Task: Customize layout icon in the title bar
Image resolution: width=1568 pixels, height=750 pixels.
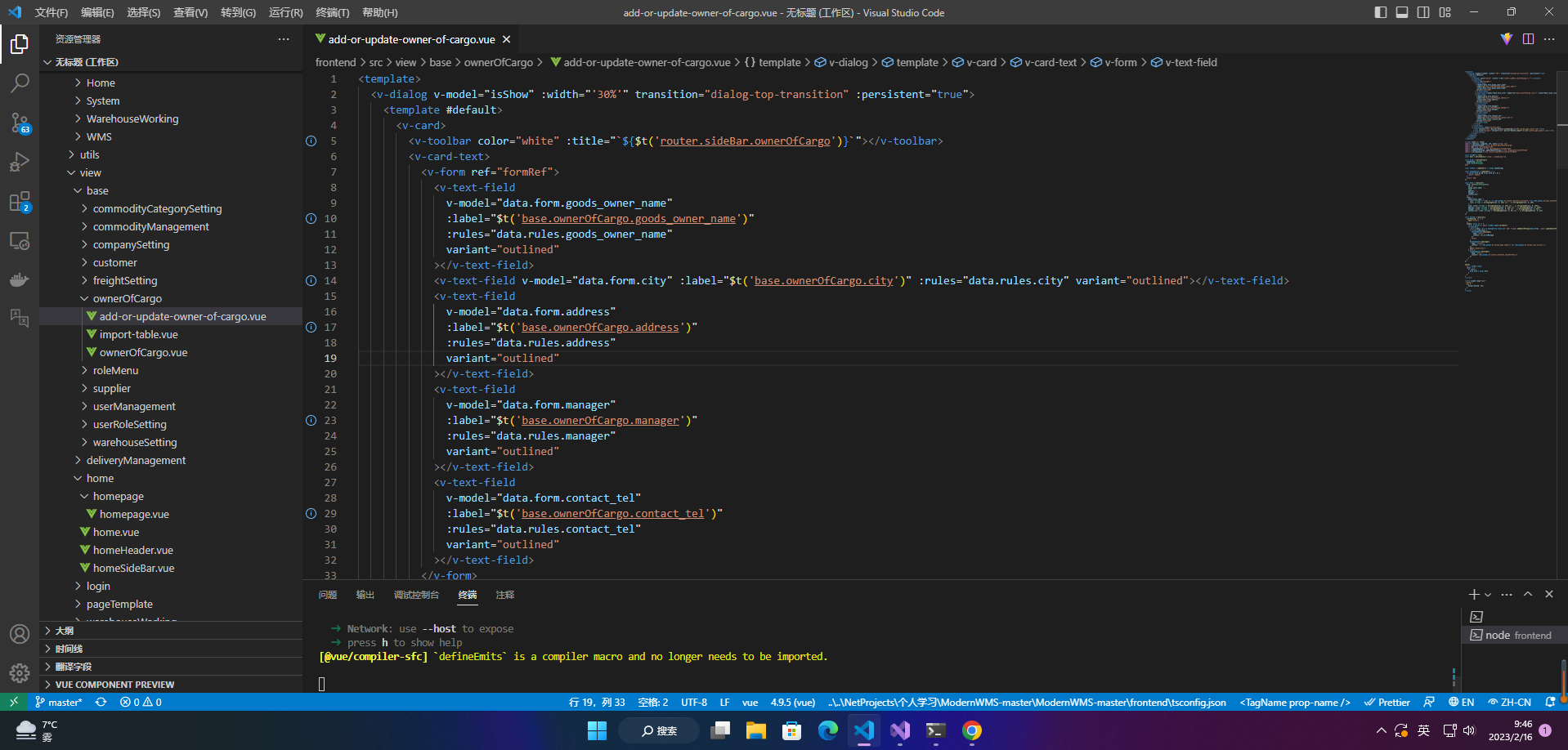Action: point(1445,12)
